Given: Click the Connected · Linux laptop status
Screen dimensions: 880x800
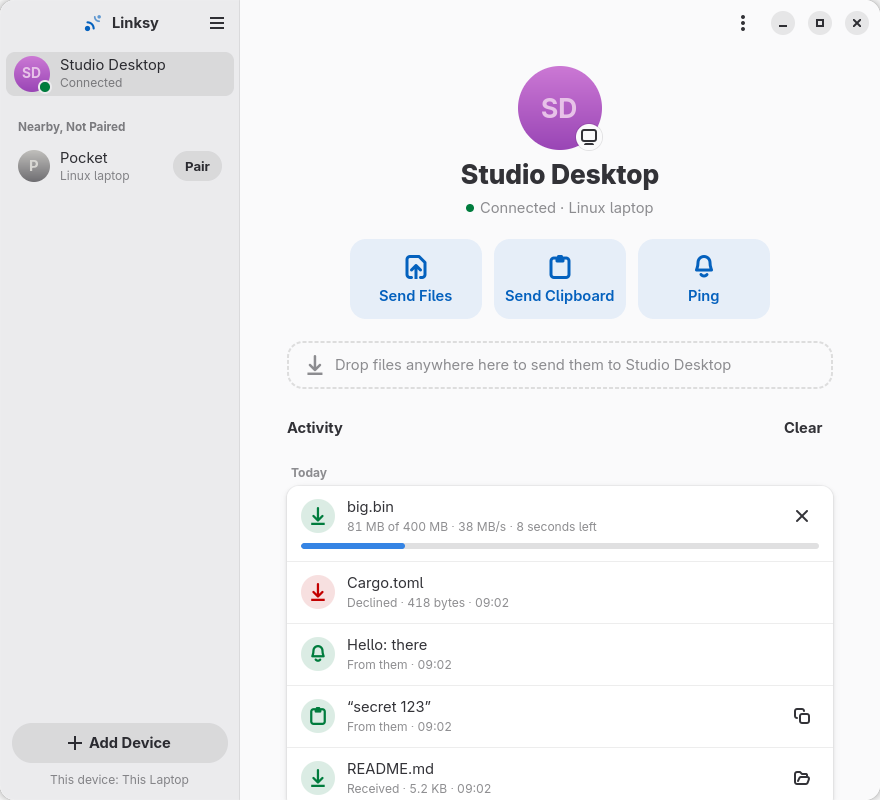Looking at the screenshot, I should point(560,208).
